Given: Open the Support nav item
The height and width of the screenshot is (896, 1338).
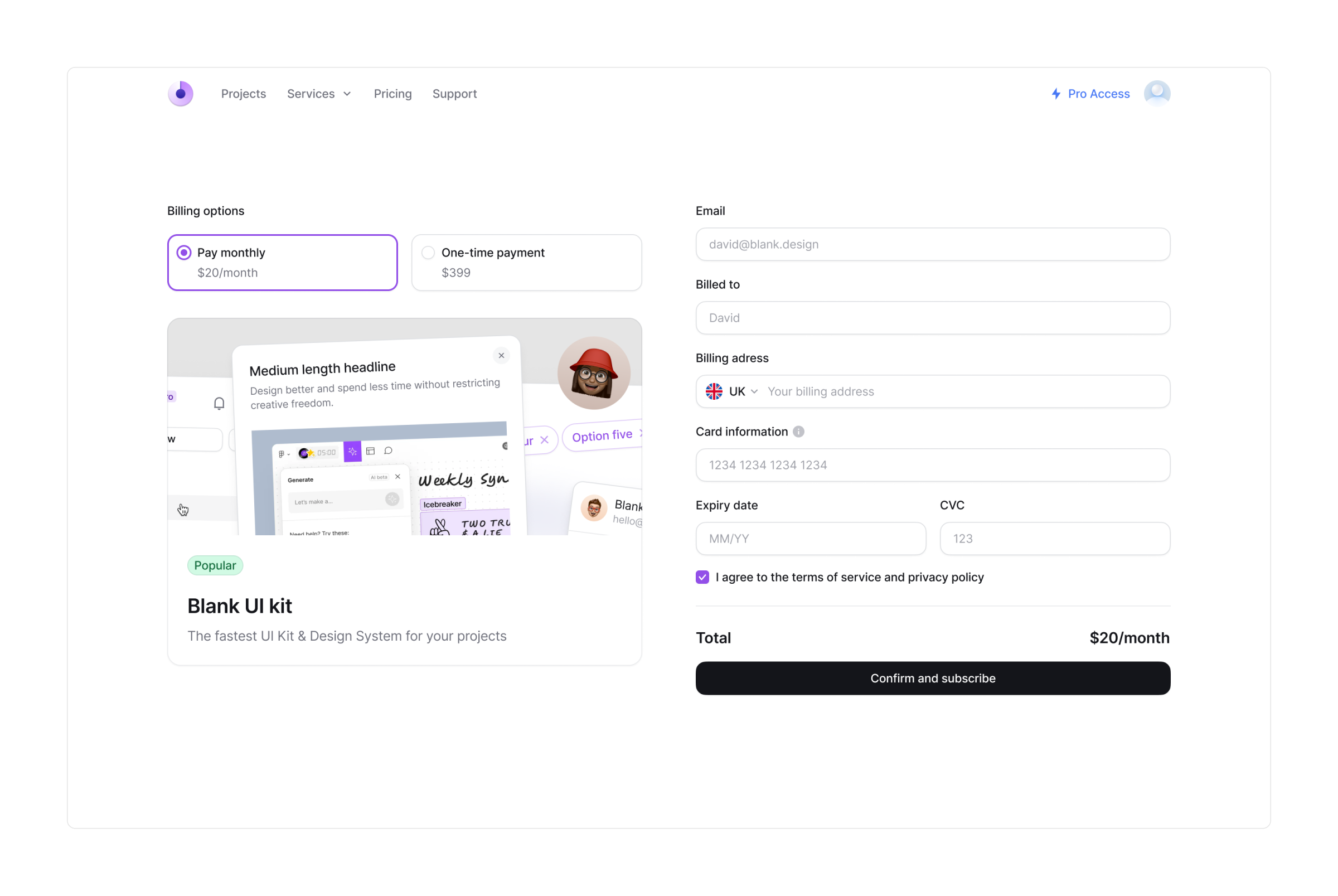Looking at the screenshot, I should 454,94.
